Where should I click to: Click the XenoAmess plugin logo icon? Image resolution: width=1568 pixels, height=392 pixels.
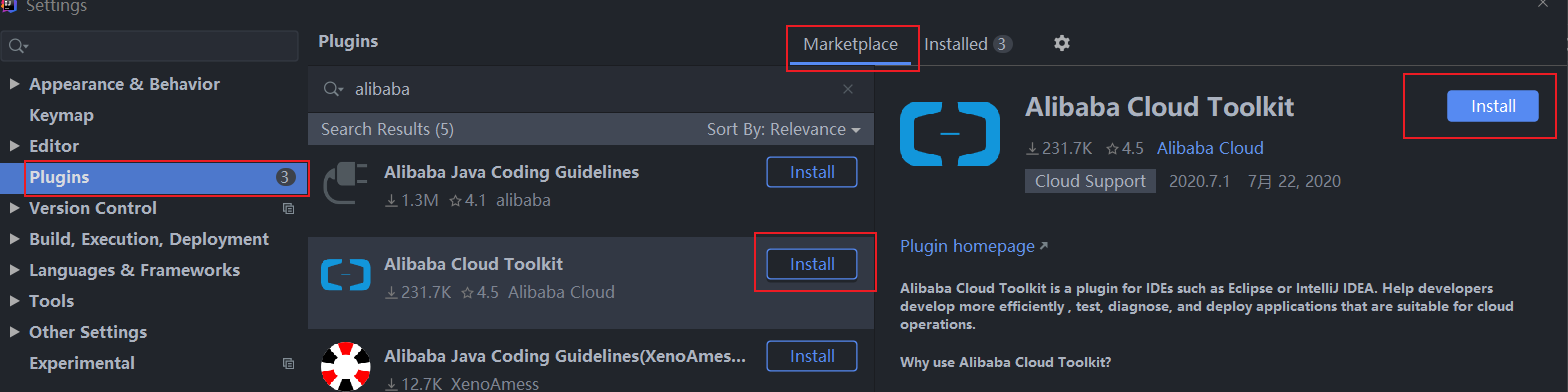346,366
